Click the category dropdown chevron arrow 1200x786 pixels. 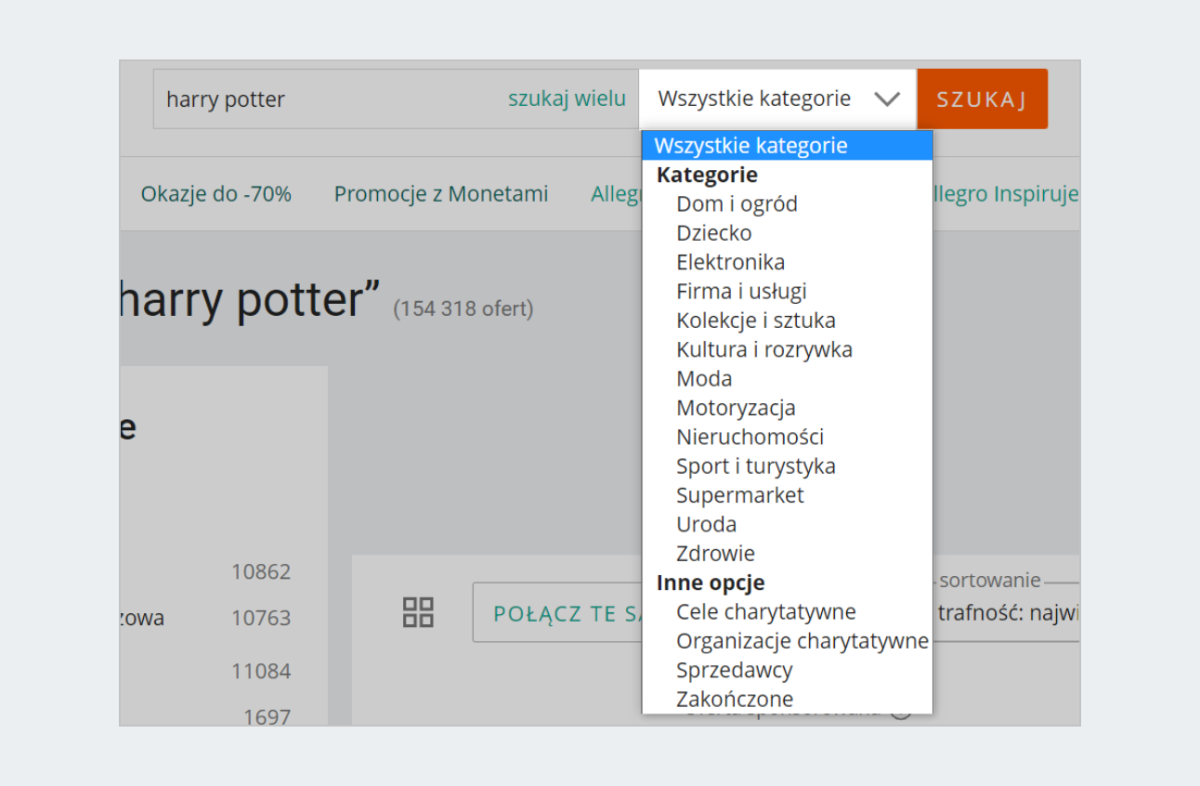click(886, 99)
